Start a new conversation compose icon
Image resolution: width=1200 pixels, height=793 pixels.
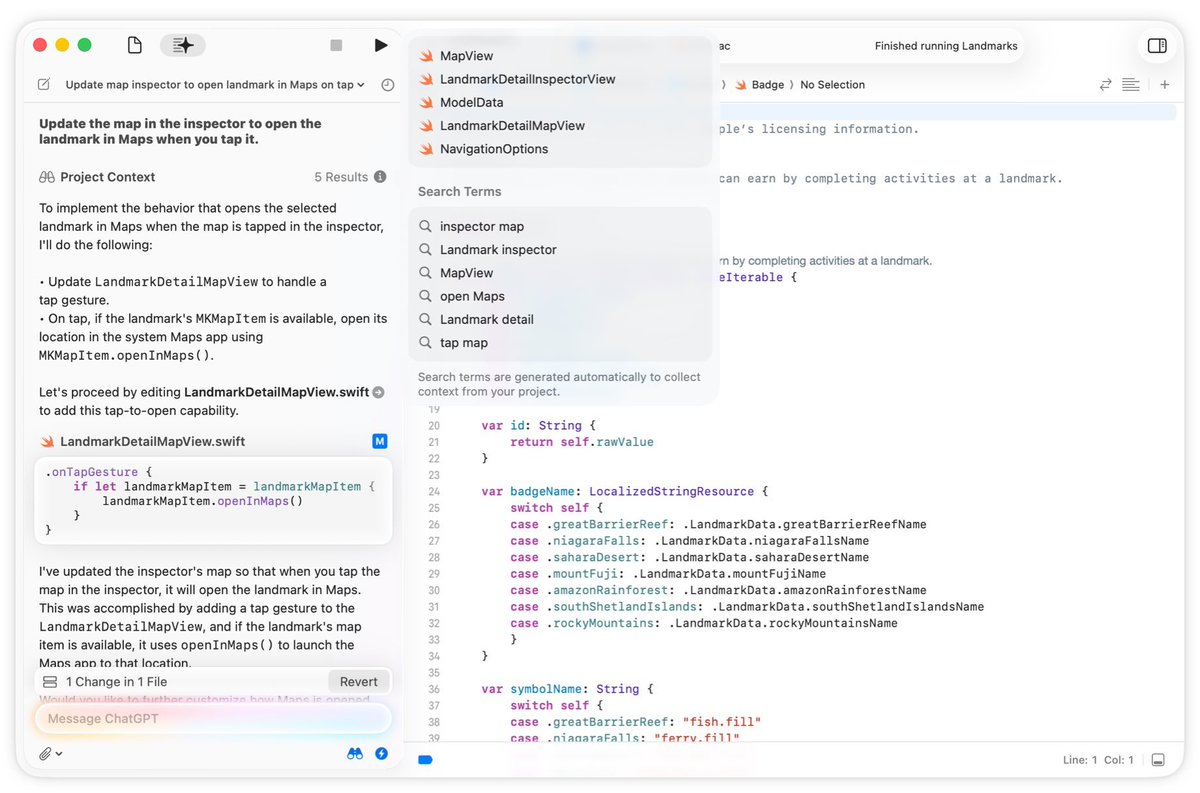pos(44,85)
